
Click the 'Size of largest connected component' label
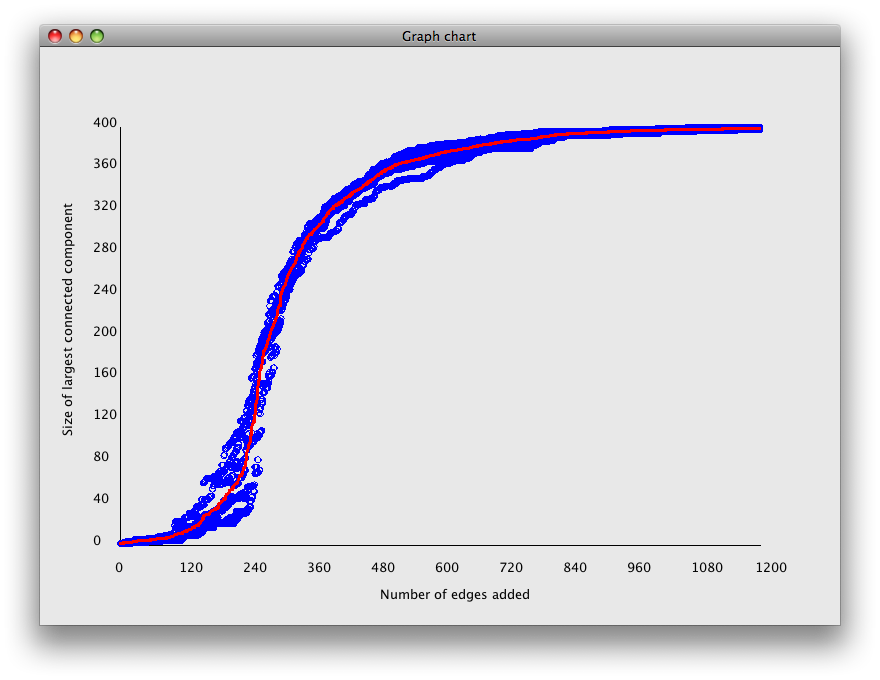(68, 319)
